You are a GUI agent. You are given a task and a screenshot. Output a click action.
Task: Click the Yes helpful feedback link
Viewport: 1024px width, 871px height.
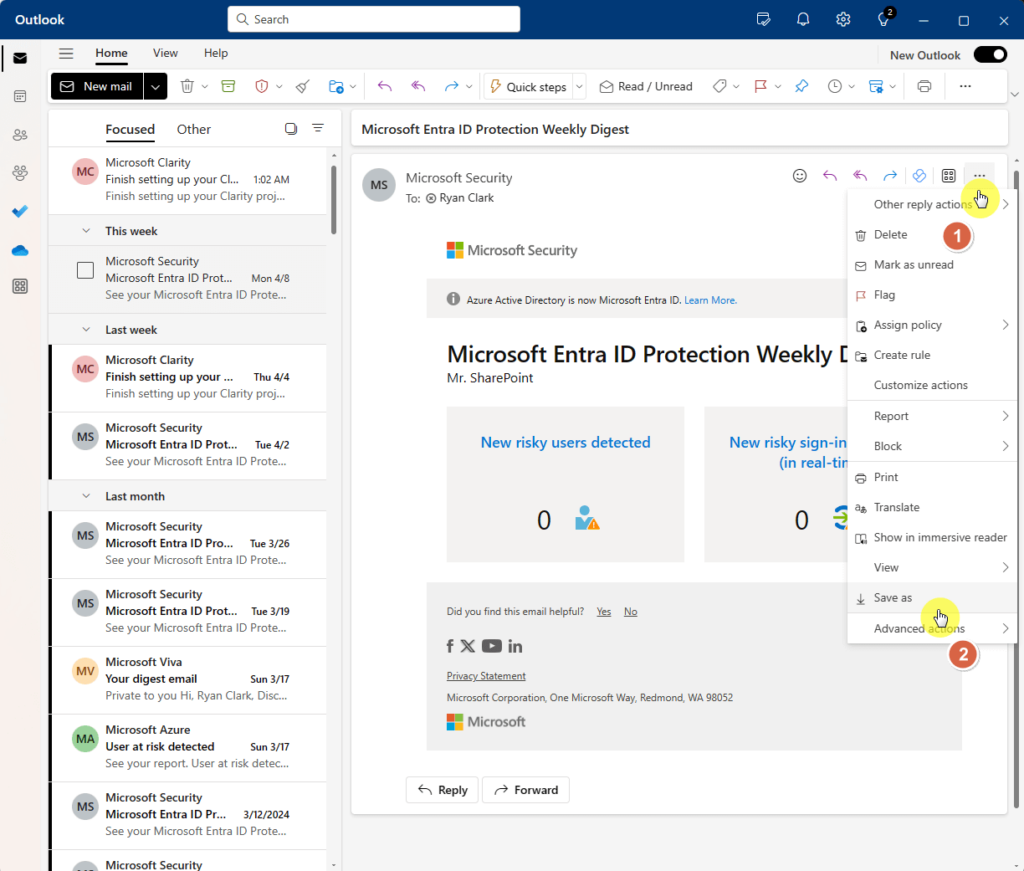[603, 611]
